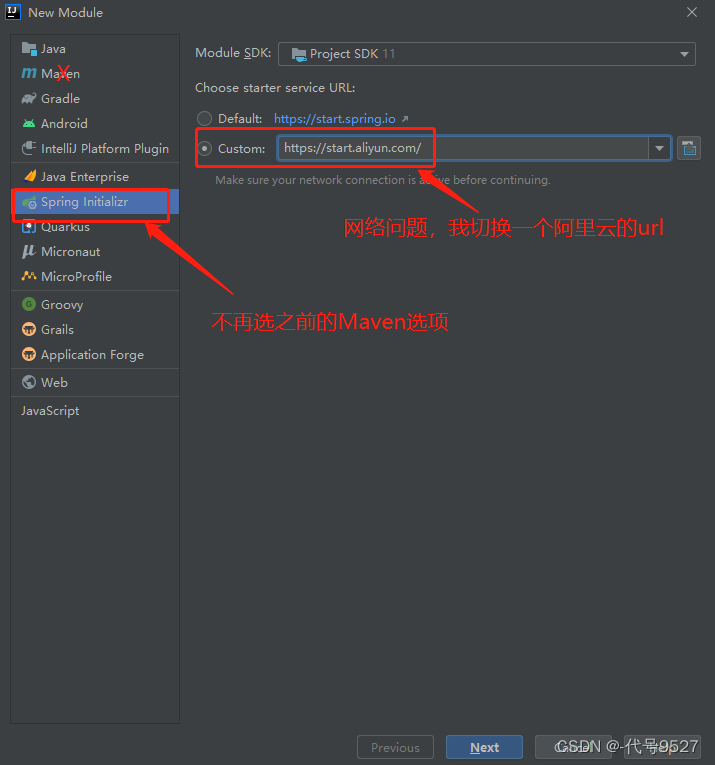Click the Spring Initializr leaf icon

[x=29, y=202]
